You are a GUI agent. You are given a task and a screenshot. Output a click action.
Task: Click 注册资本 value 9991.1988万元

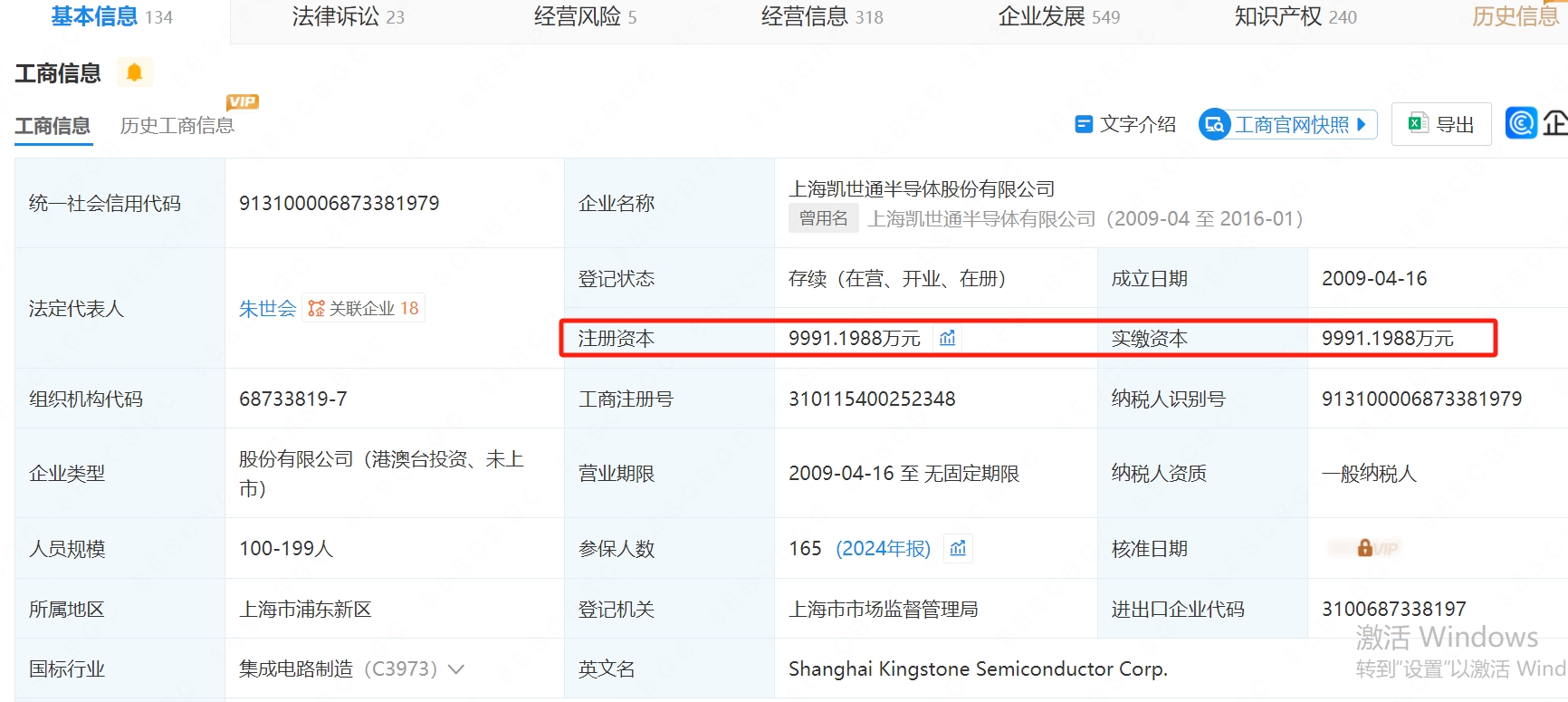click(x=854, y=338)
